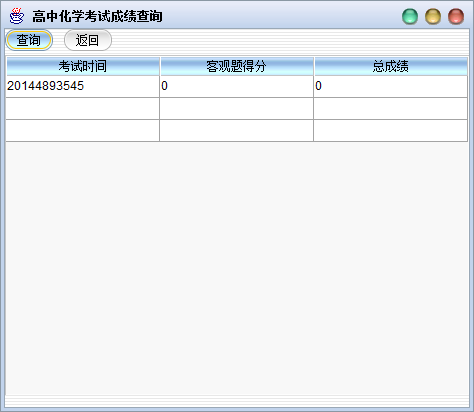Select the cell 20144893545
Screen dimensions: 474x412
coord(82,86)
